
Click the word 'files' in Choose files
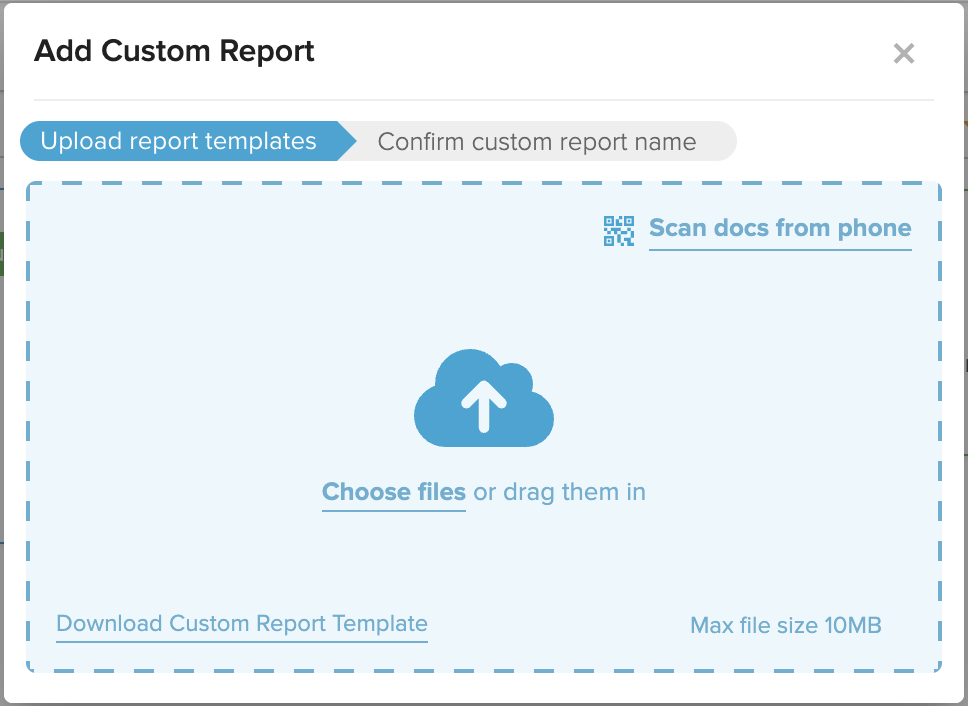tap(441, 492)
